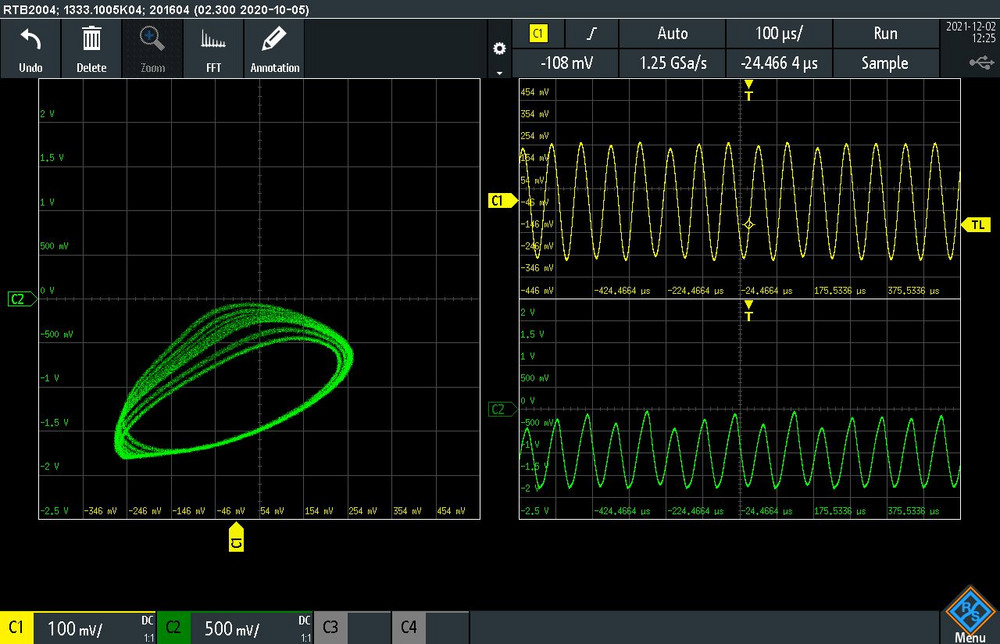Click the USB connection icon
Viewport: 1000px width, 644px height.
[982, 62]
